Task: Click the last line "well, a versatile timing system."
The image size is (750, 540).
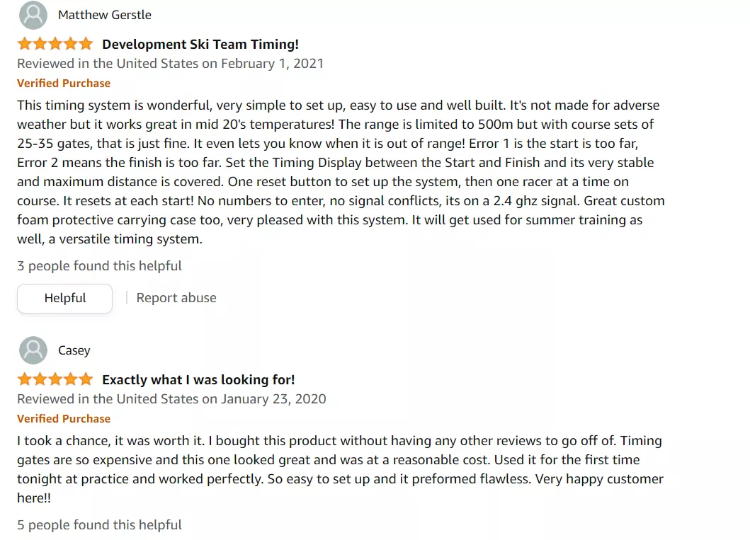Action: point(109,239)
